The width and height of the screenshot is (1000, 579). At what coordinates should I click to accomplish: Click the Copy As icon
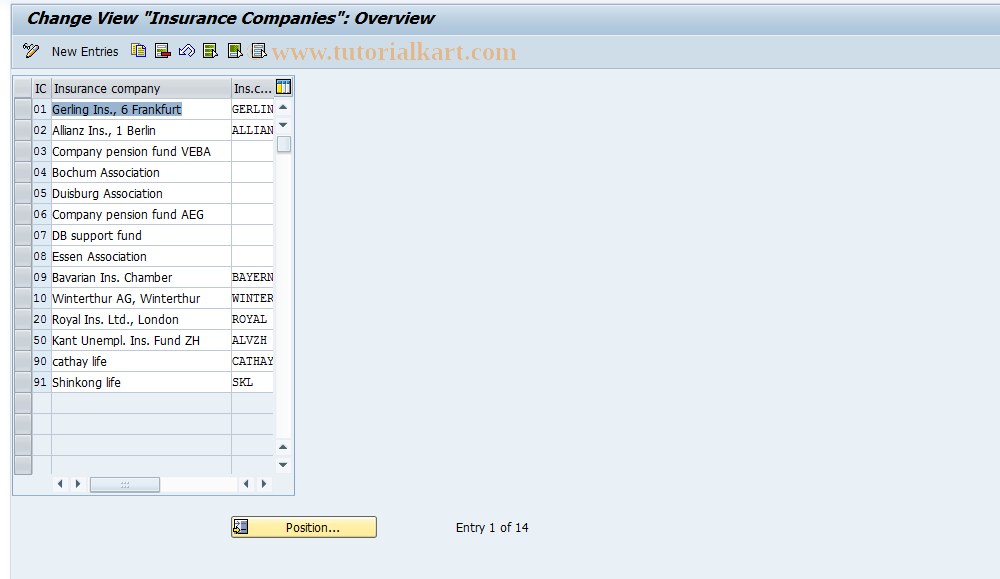pyautogui.click(x=138, y=51)
